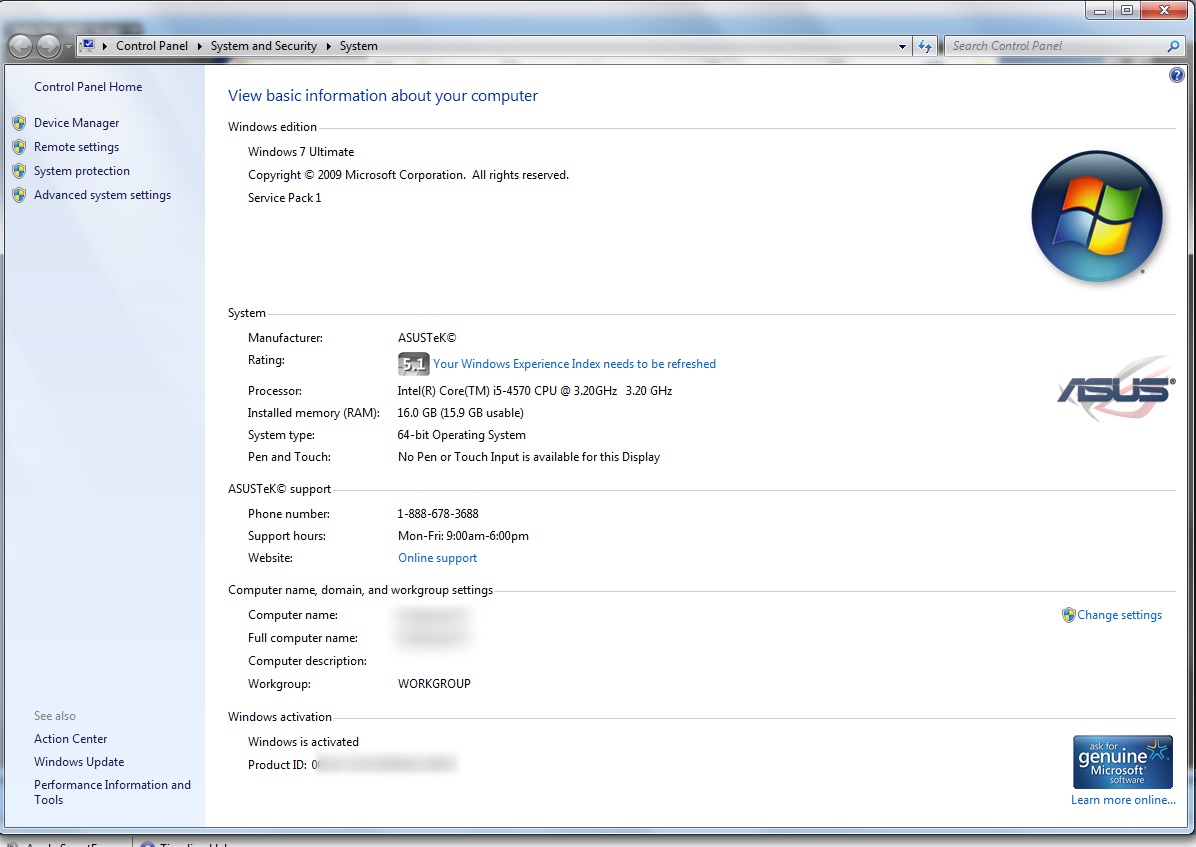Close the System window
Screen dimensions: 1196x847
(1164, 11)
